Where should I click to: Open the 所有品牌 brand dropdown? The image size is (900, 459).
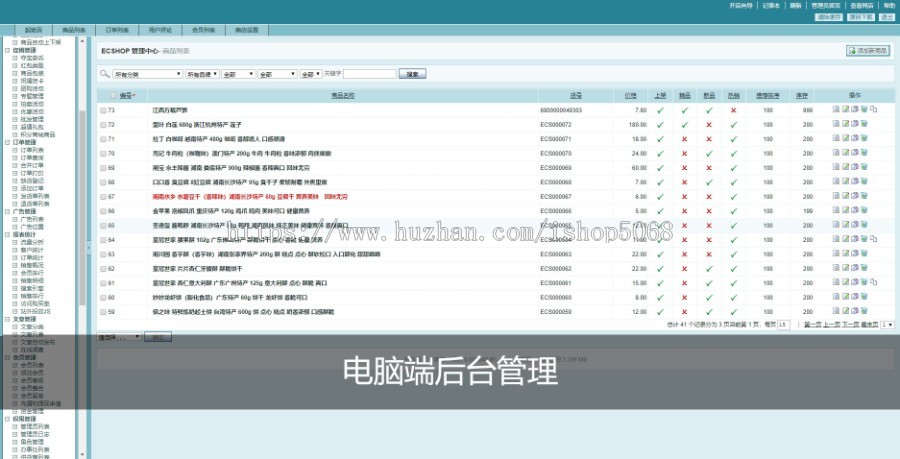202,74
